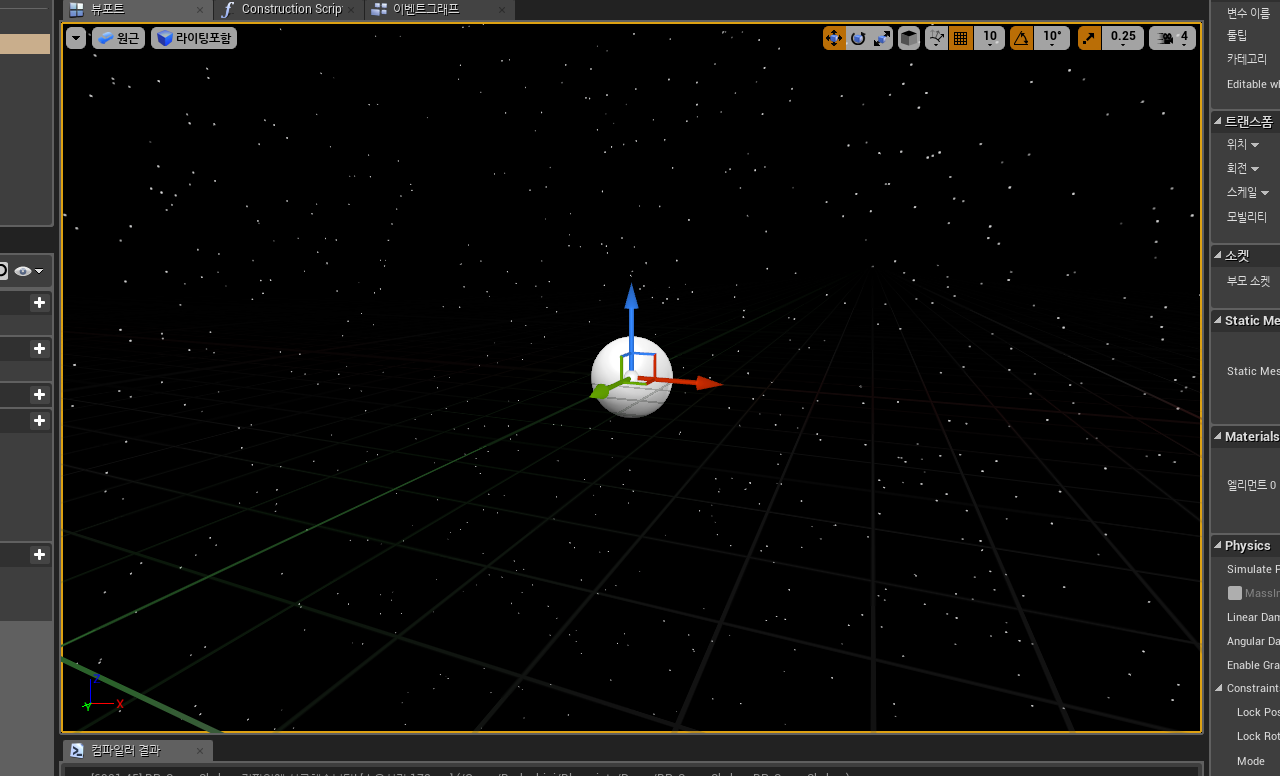Screen dimensions: 1280x776
Task: Click the Angular Damping property label
Action: tap(1253, 641)
